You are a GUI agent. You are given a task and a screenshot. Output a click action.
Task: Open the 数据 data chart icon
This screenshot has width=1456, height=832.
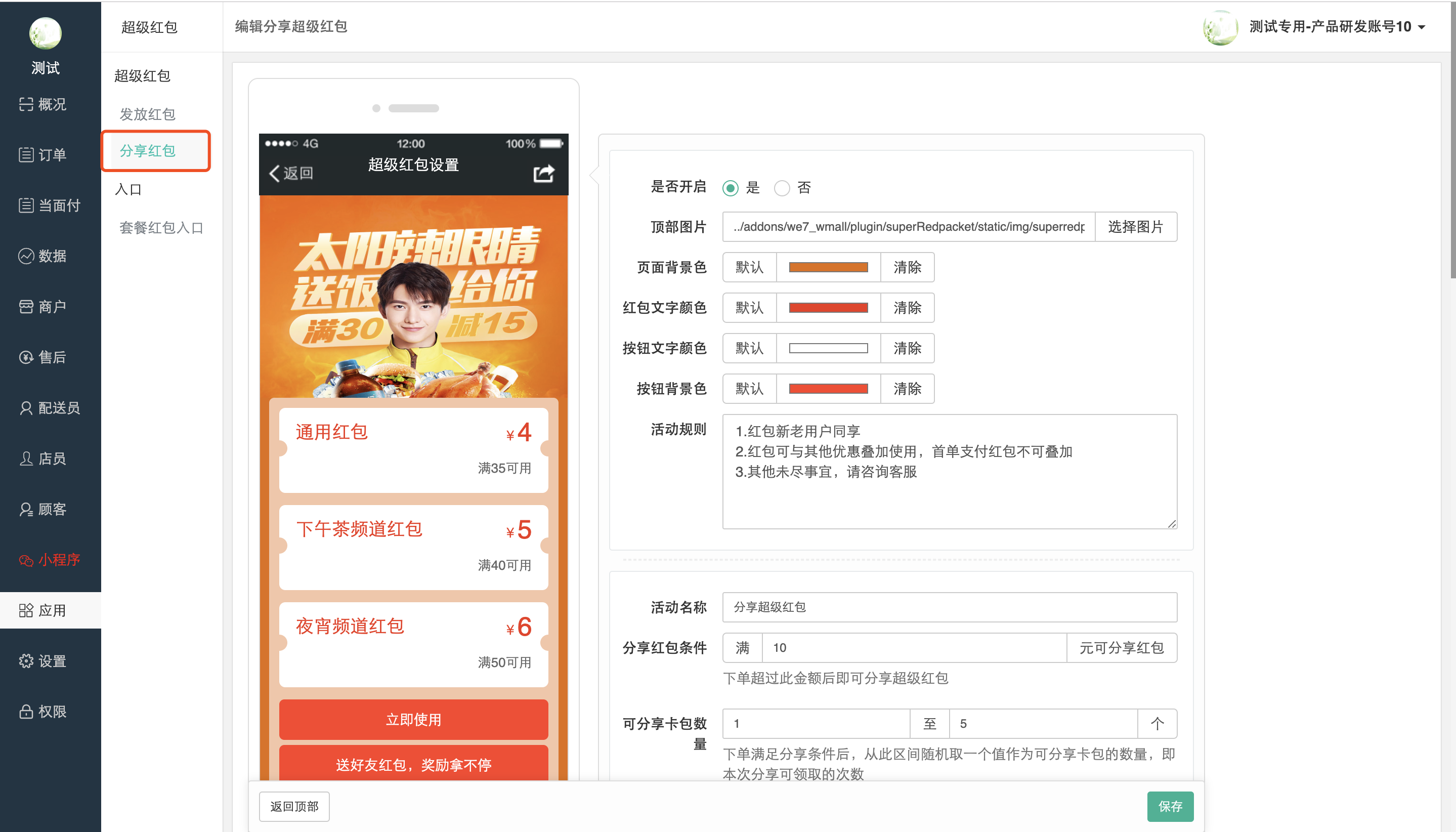pos(26,256)
